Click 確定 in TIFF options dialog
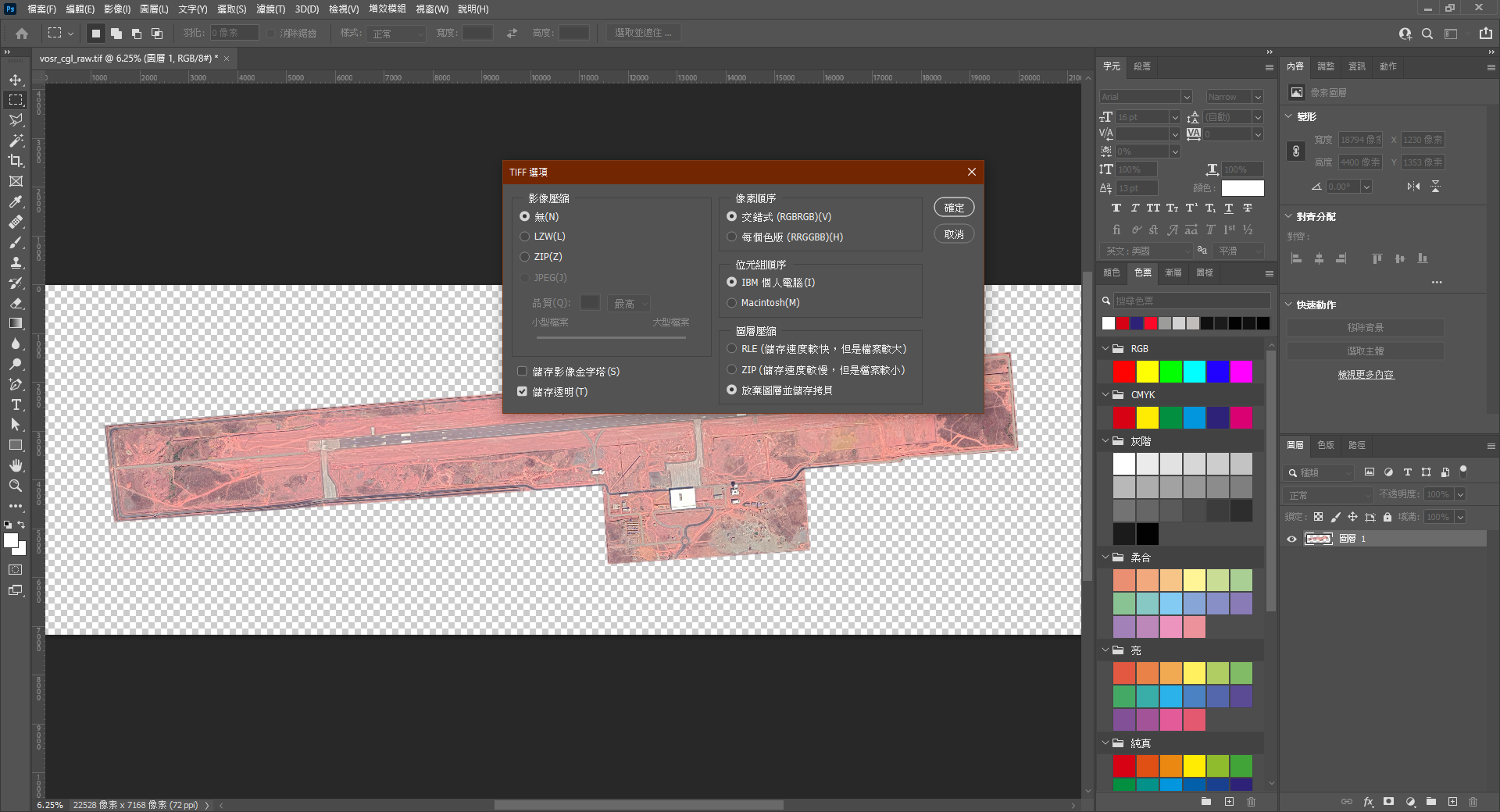The width and height of the screenshot is (1500, 812). tap(954, 208)
